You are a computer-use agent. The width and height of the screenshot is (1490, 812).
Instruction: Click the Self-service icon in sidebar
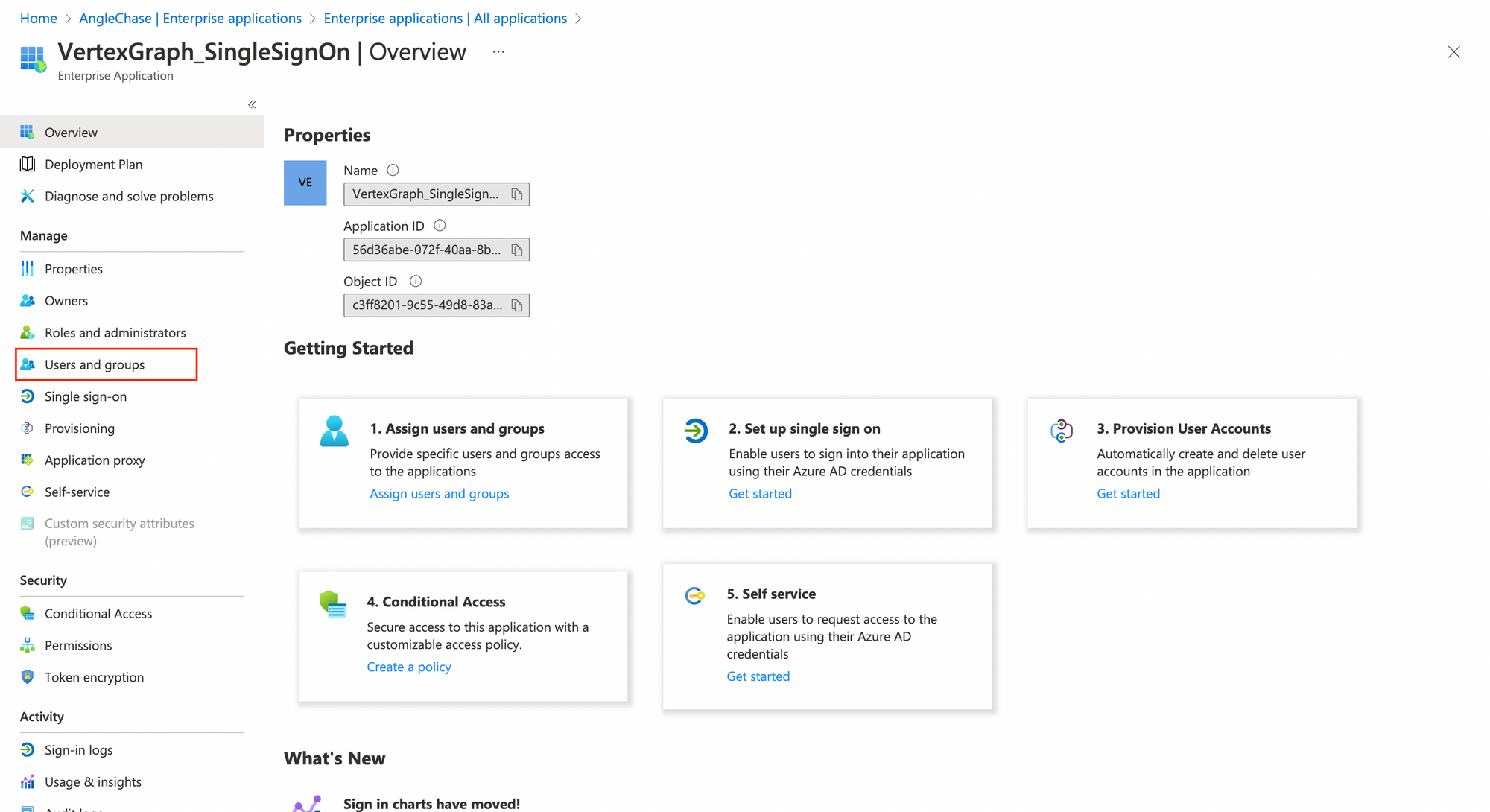tap(28, 492)
